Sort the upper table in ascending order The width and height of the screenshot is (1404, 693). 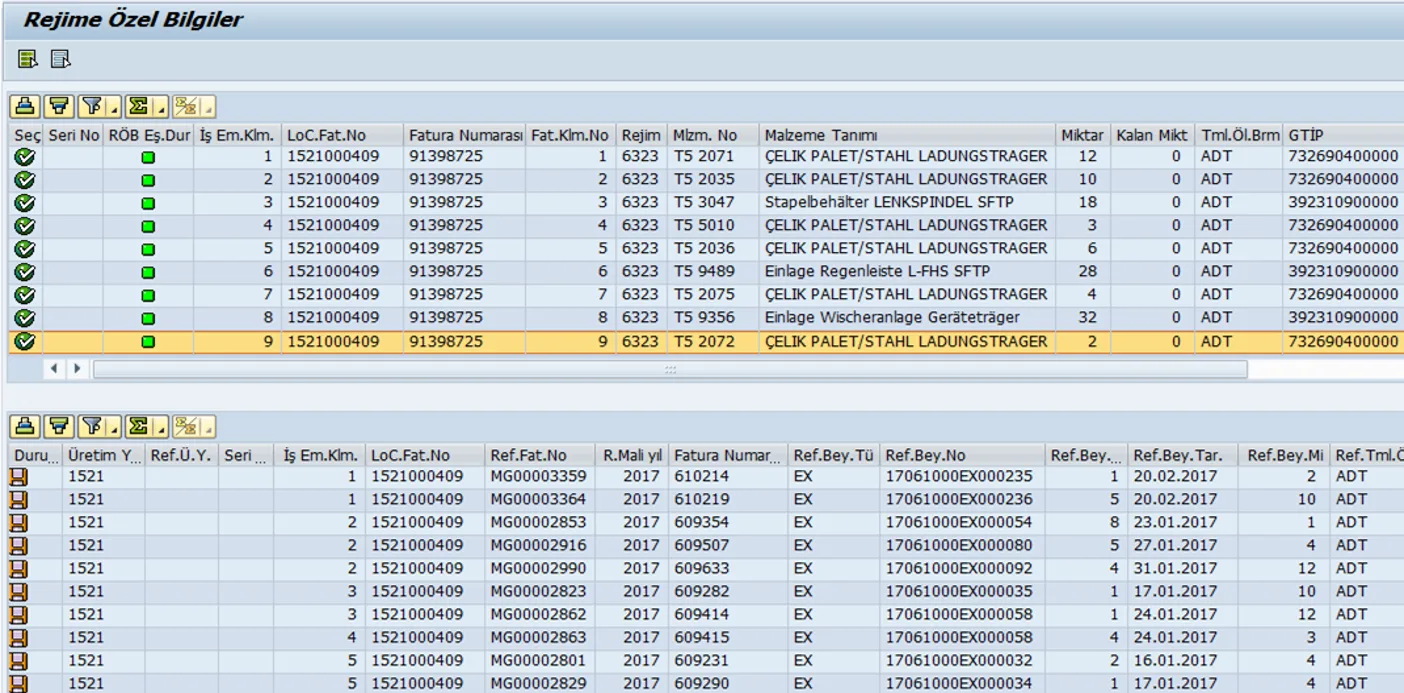(25, 106)
